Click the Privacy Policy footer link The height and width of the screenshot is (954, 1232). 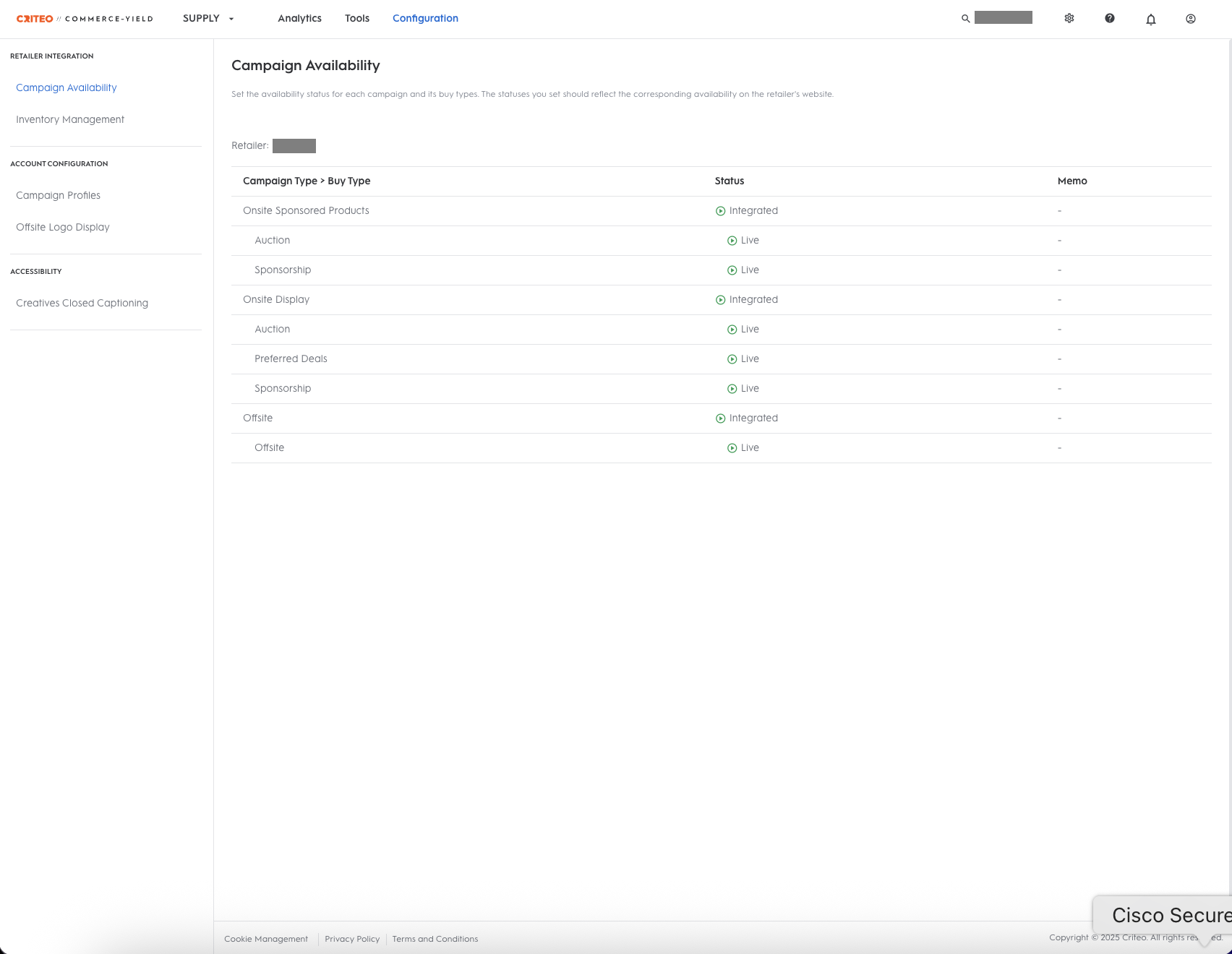pyautogui.click(x=352, y=939)
